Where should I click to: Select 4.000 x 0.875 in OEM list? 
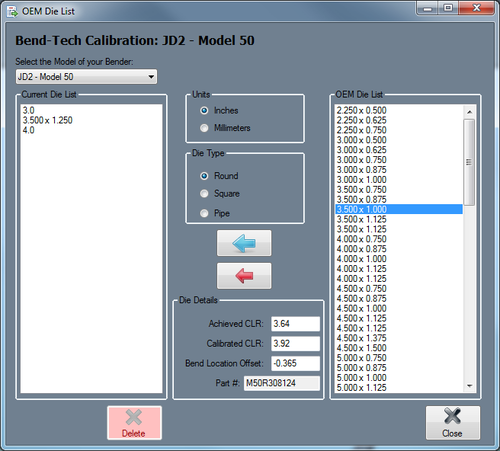tap(399, 249)
